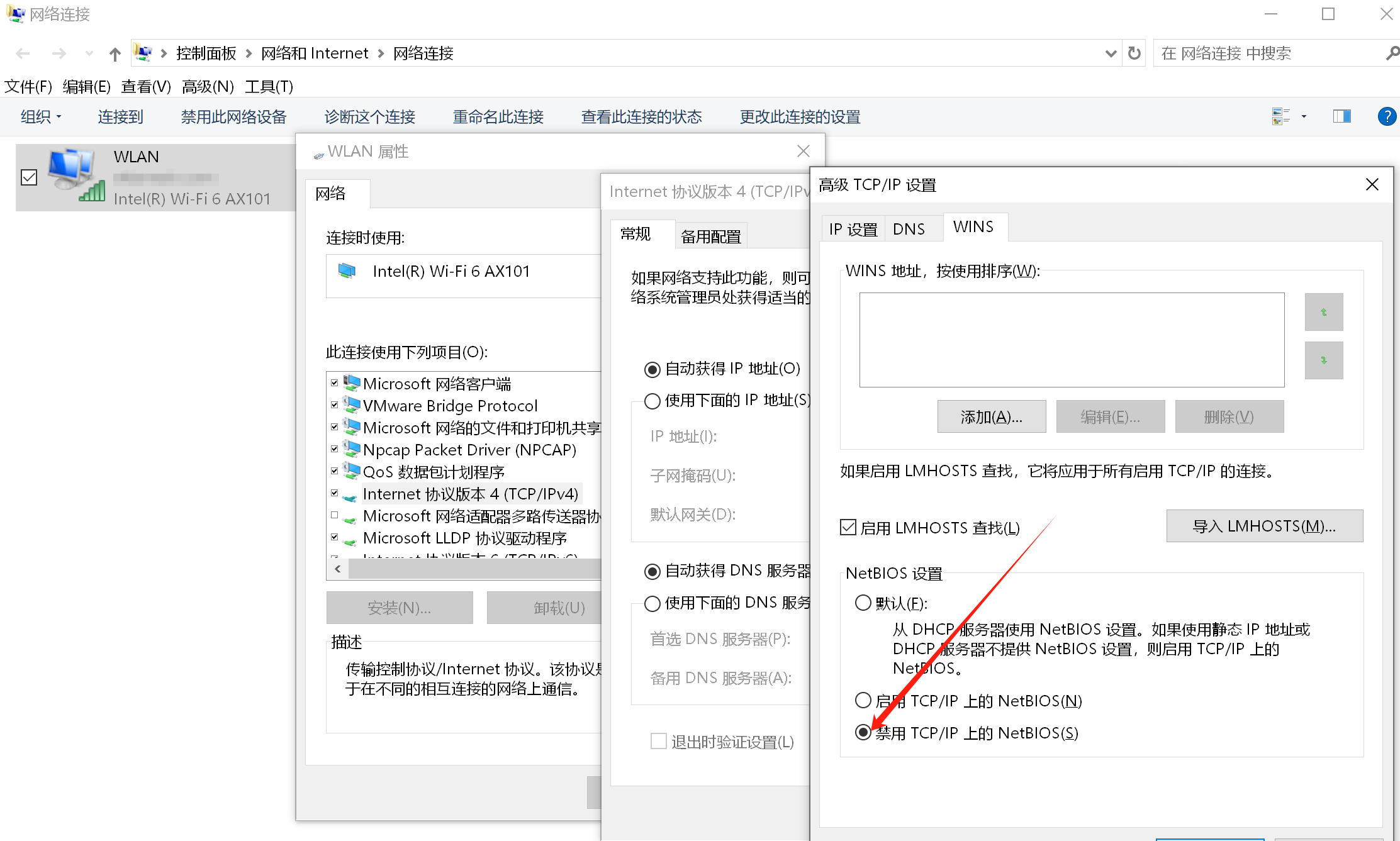Expand the view options dropdown arrow
The width and height of the screenshot is (1400, 841).
pos(1304,116)
